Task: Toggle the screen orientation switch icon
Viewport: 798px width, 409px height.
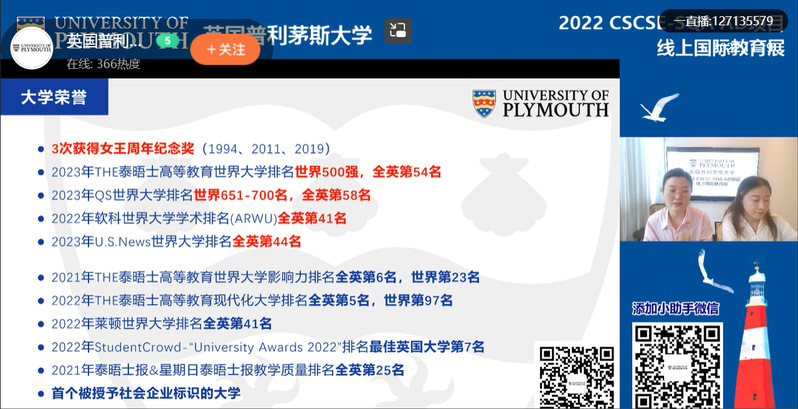Action: point(398,32)
